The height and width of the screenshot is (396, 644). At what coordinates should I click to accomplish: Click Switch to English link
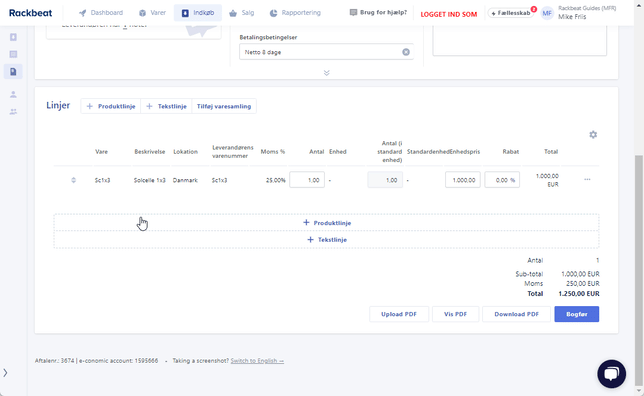257,361
